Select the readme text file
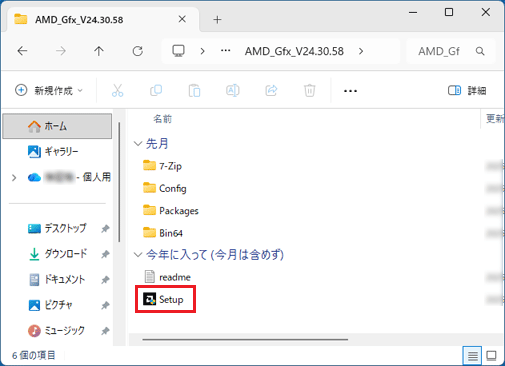The width and height of the screenshot is (505, 366). (167, 277)
